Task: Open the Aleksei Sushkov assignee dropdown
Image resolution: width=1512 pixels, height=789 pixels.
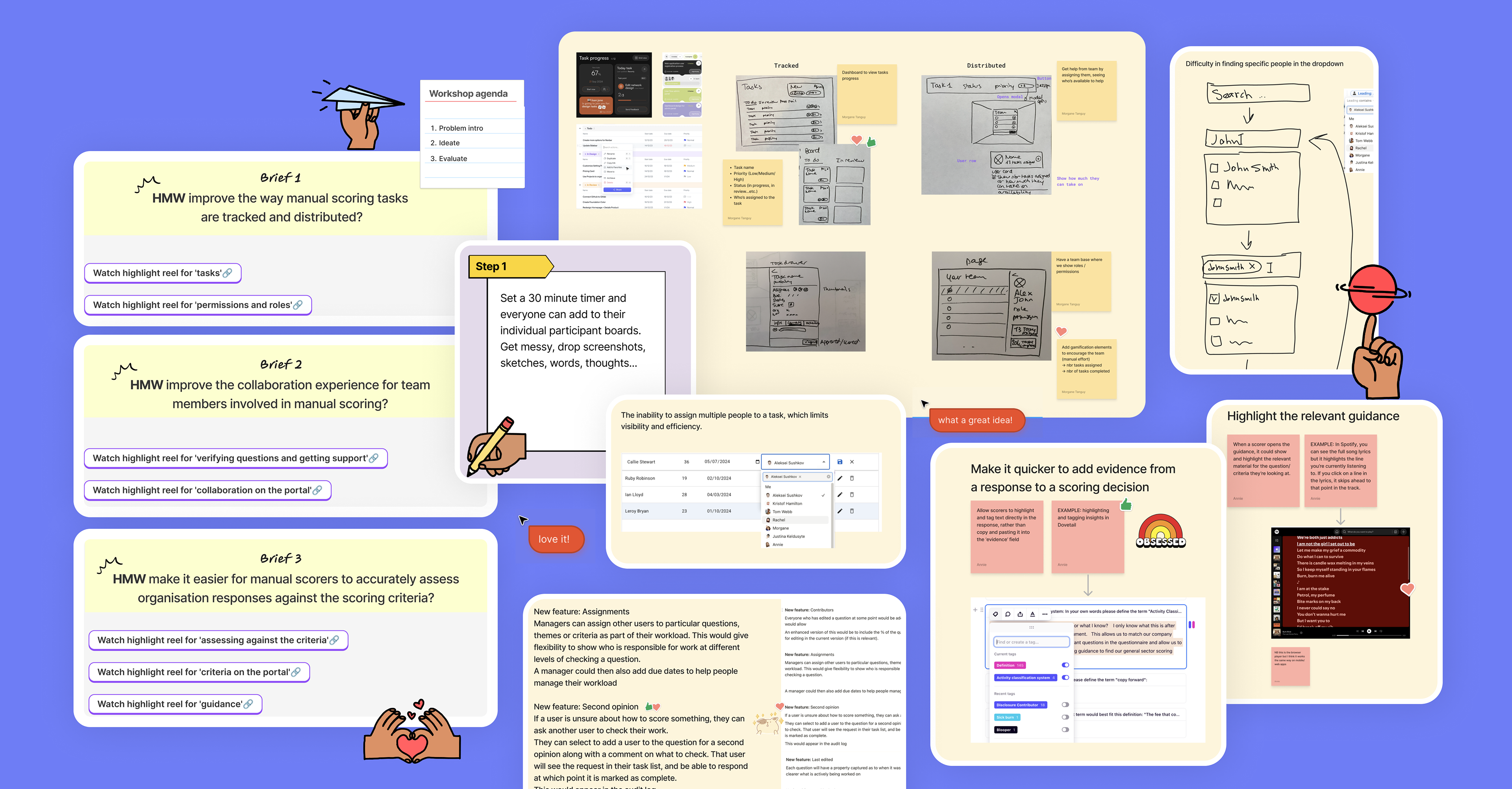Action: point(796,462)
